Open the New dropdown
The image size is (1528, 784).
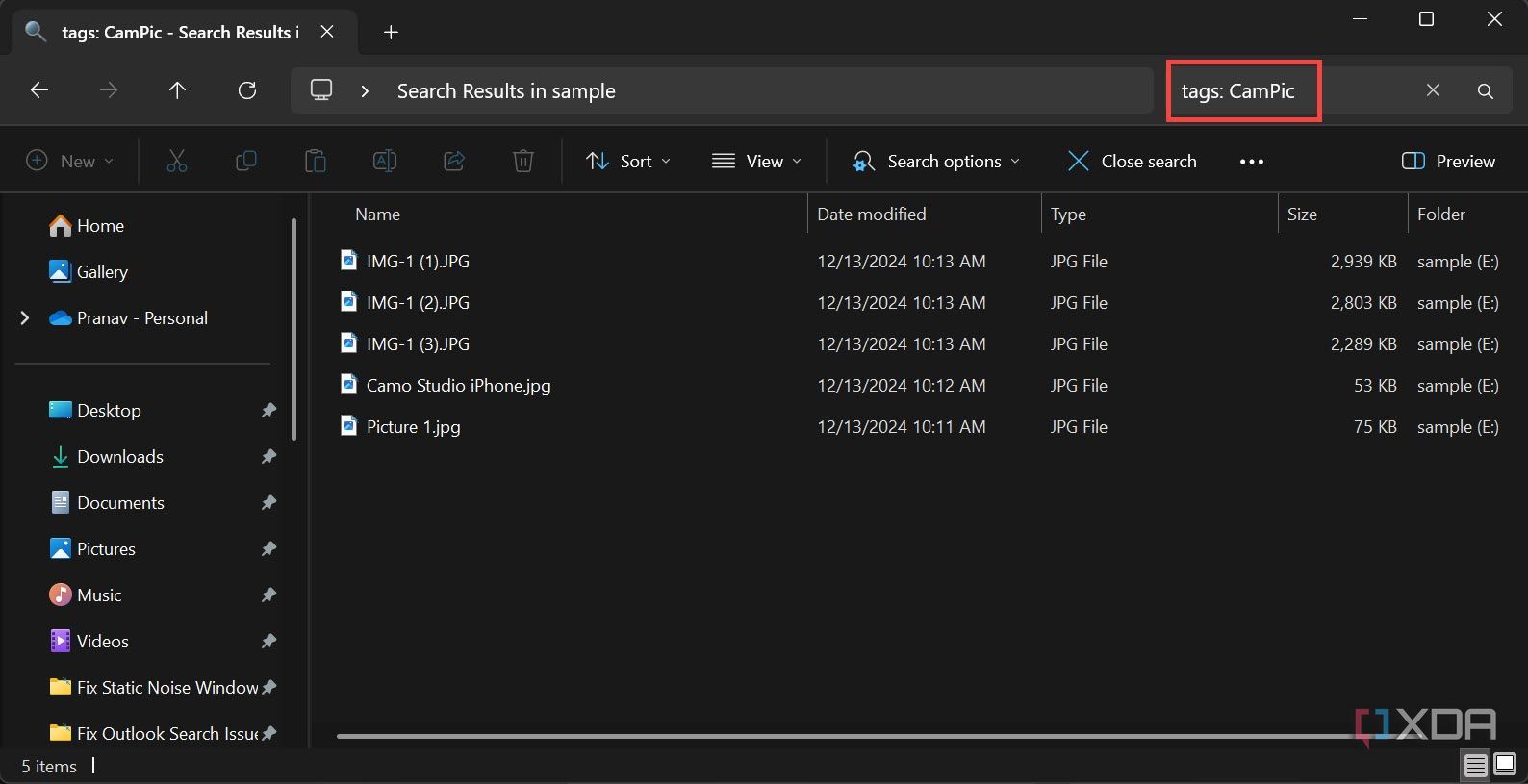point(69,162)
